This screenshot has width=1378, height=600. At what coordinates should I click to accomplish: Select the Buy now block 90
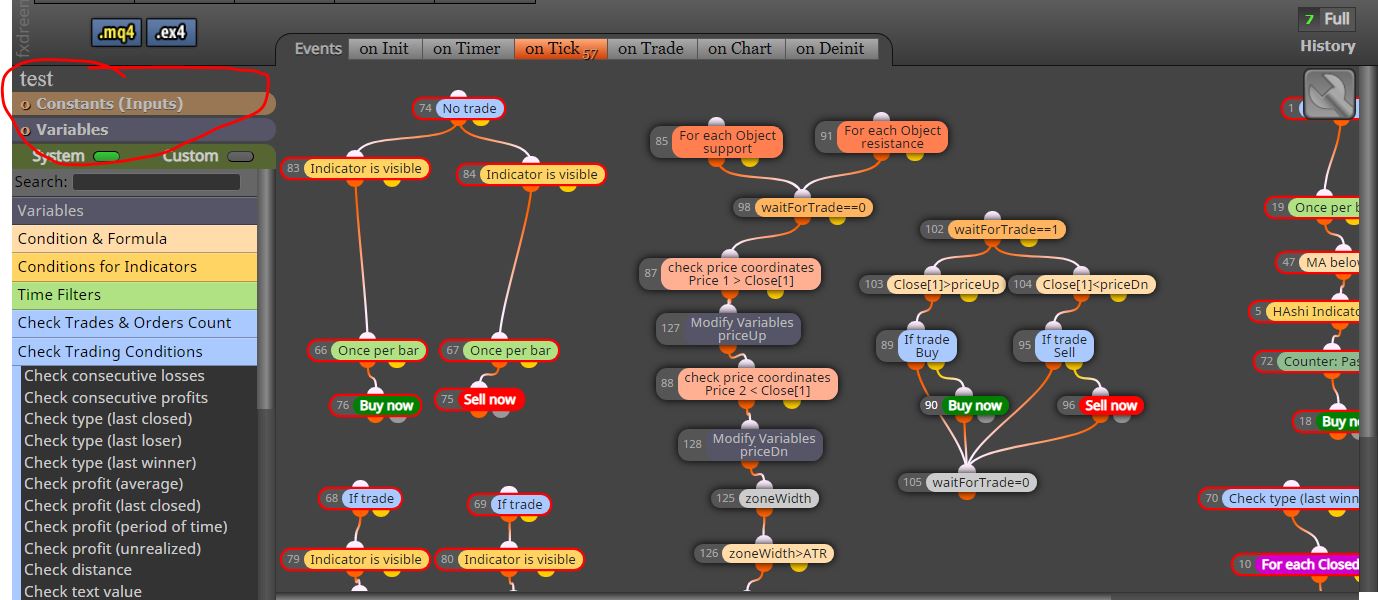click(x=964, y=406)
